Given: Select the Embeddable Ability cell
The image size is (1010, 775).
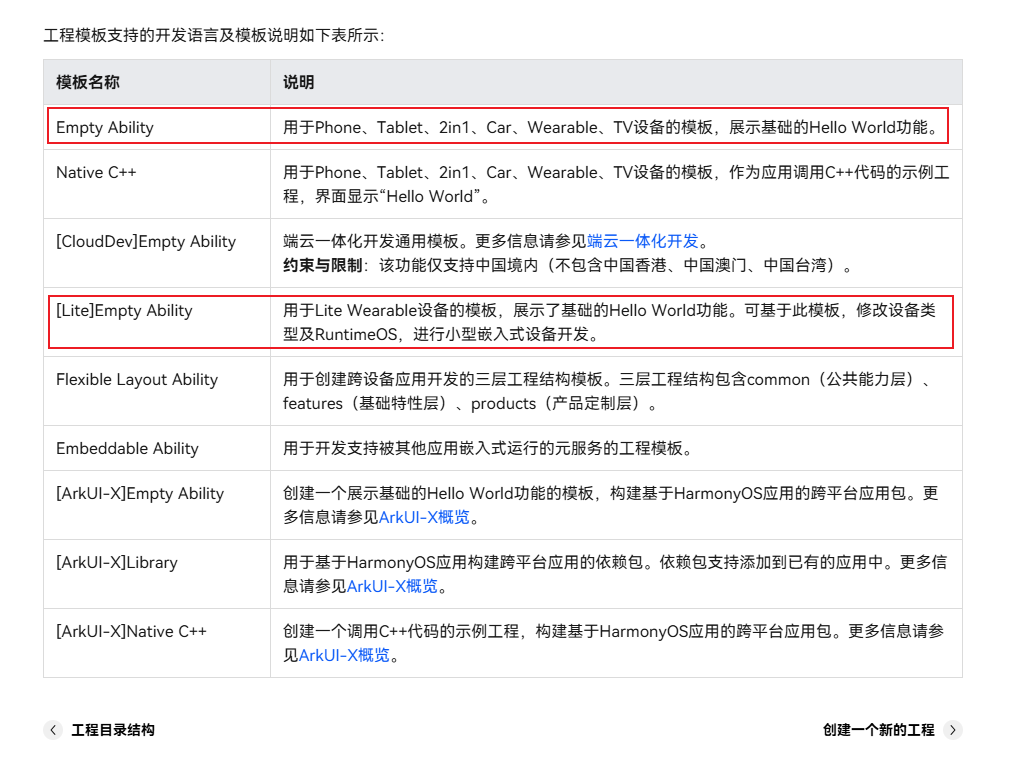Looking at the screenshot, I should pos(127,448).
